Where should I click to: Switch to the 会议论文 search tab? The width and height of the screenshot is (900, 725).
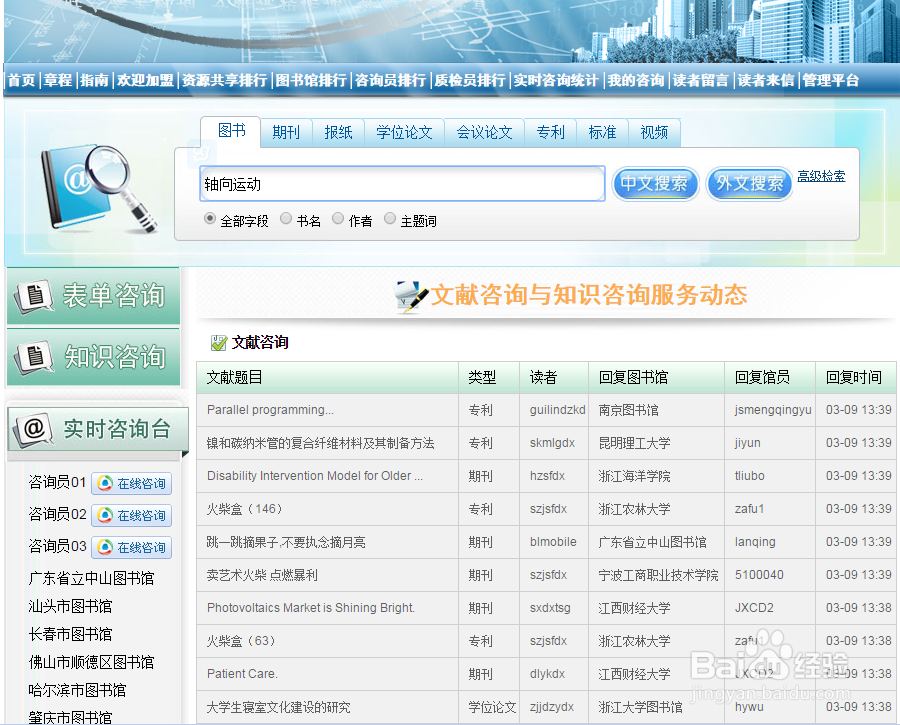pyautogui.click(x=484, y=133)
